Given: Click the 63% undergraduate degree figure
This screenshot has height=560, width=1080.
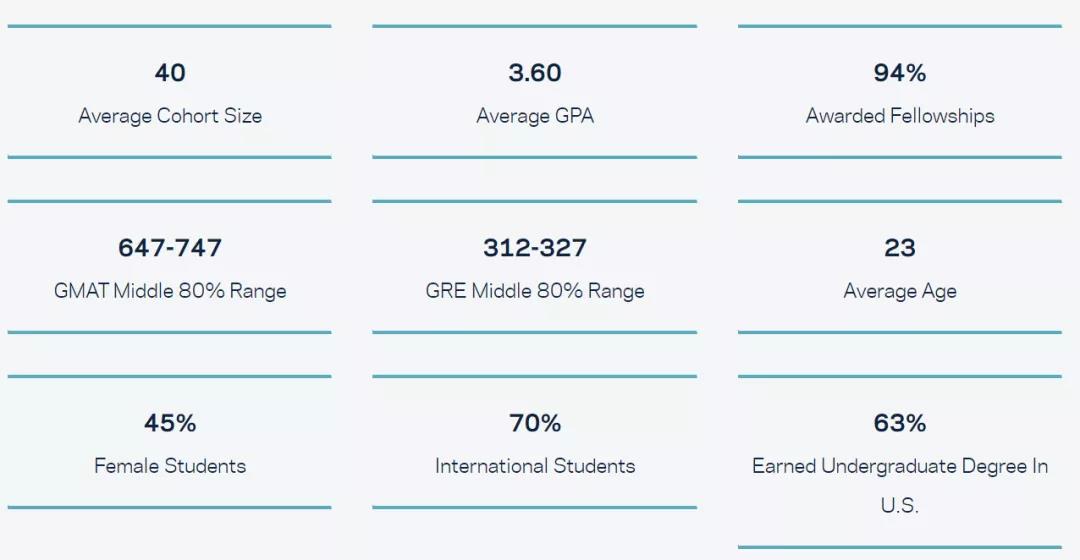Looking at the screenshot, I should tap(900, 423).
